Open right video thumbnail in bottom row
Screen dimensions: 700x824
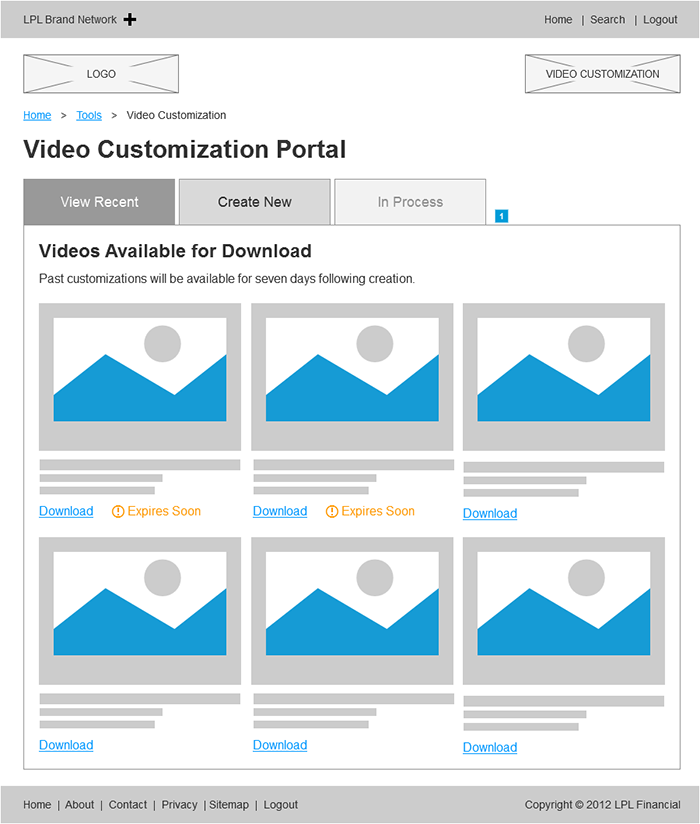564,611
